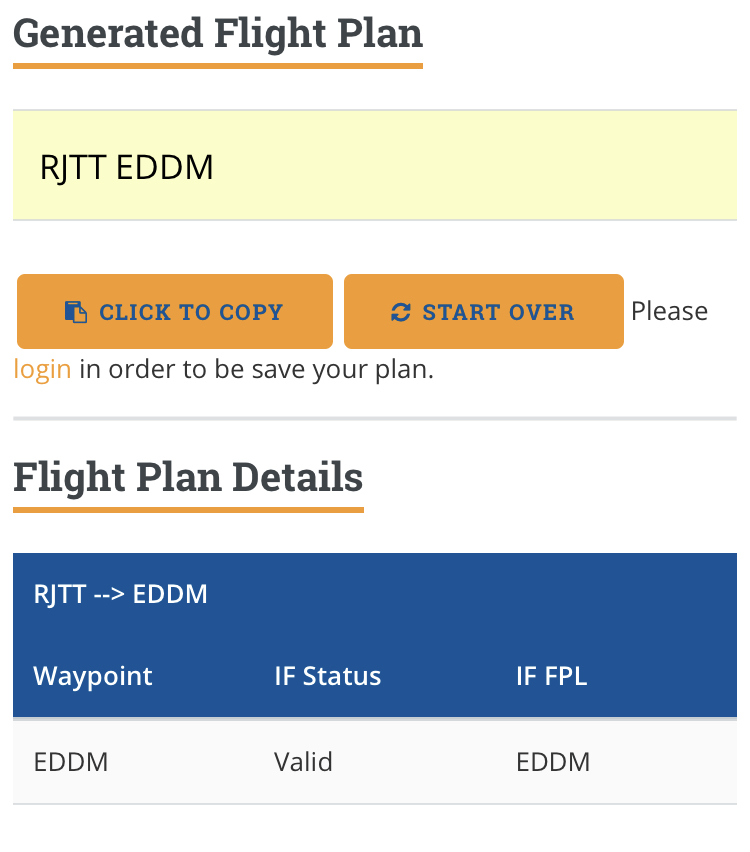
Task: Click the RJTT EDDM generated route text
Action: pos(127,166)
